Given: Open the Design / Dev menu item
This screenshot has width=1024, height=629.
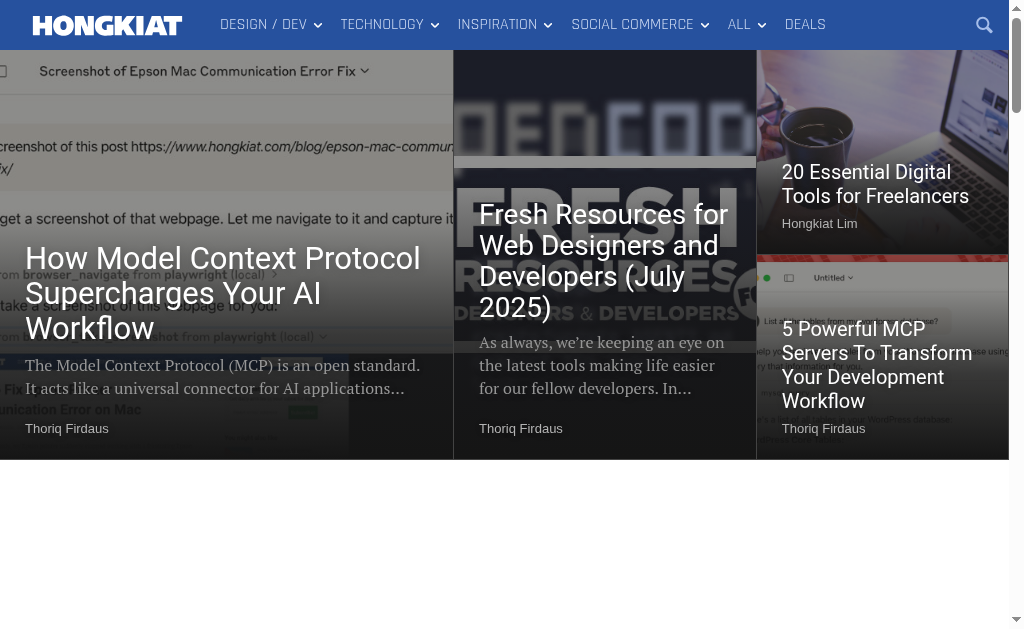Looking at the screenshot, I should (x=263, y=25).
